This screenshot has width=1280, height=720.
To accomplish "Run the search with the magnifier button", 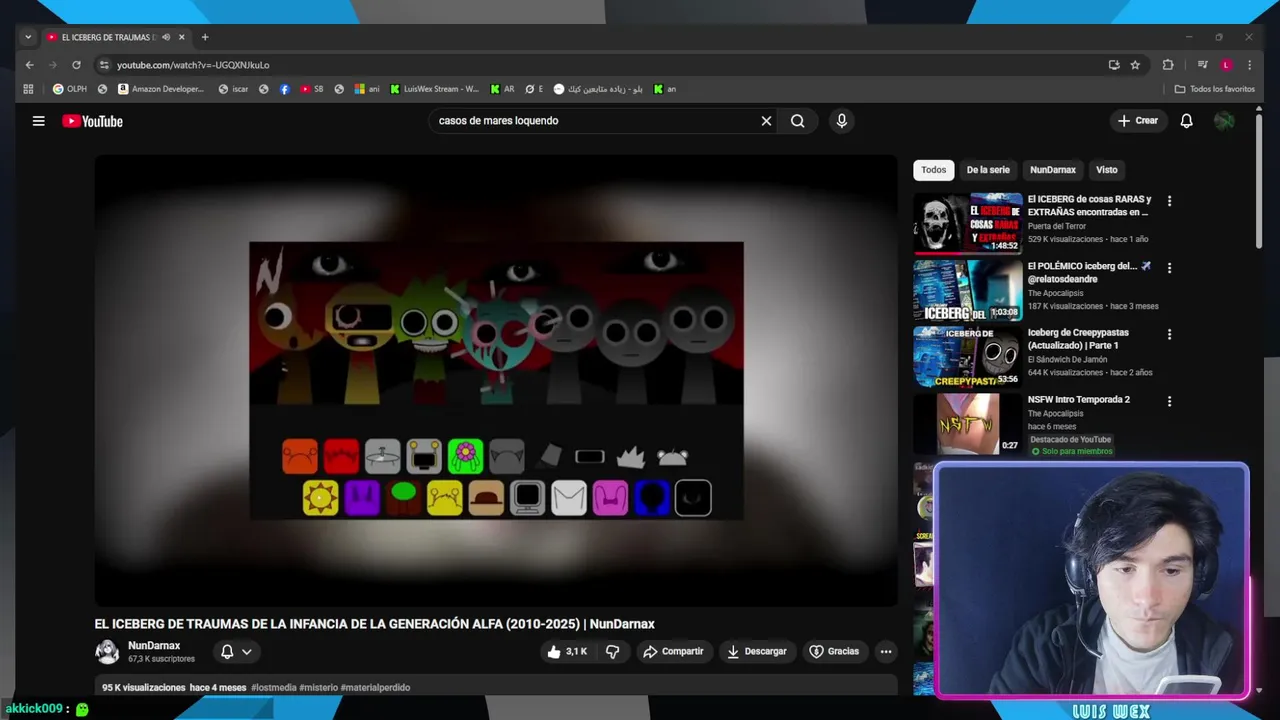I will pos(797,121).
